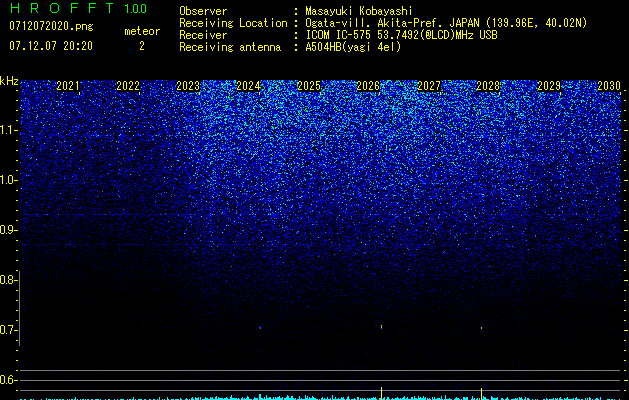The height and width of the screenshot is (400, 629).
Task: Click the meteor label
Action: [x=142, y=31]
